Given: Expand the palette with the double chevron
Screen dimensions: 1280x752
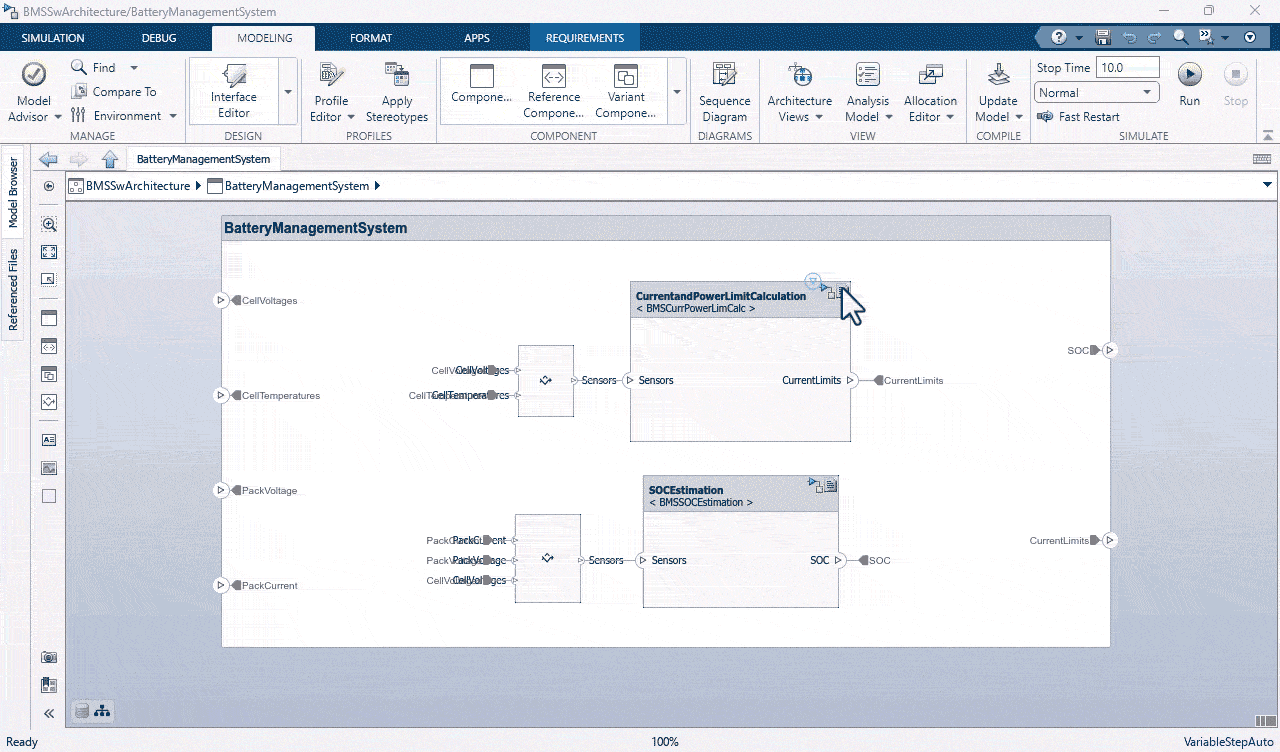Looking at the screenshot, I should (x=49, y=713).
